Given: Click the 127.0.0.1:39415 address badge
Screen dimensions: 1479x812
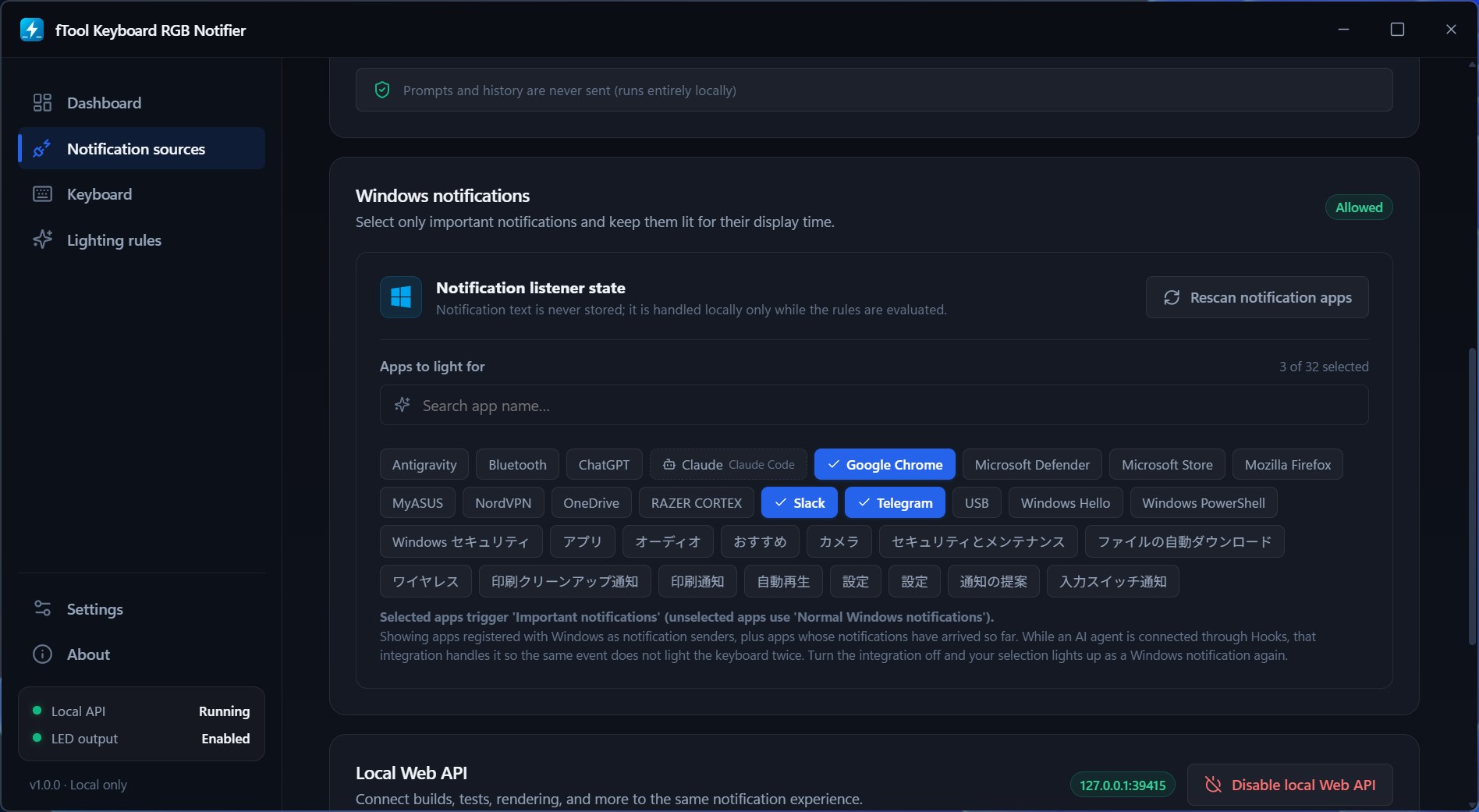Looking at the screenshot, I should [x=1123, y=785].
